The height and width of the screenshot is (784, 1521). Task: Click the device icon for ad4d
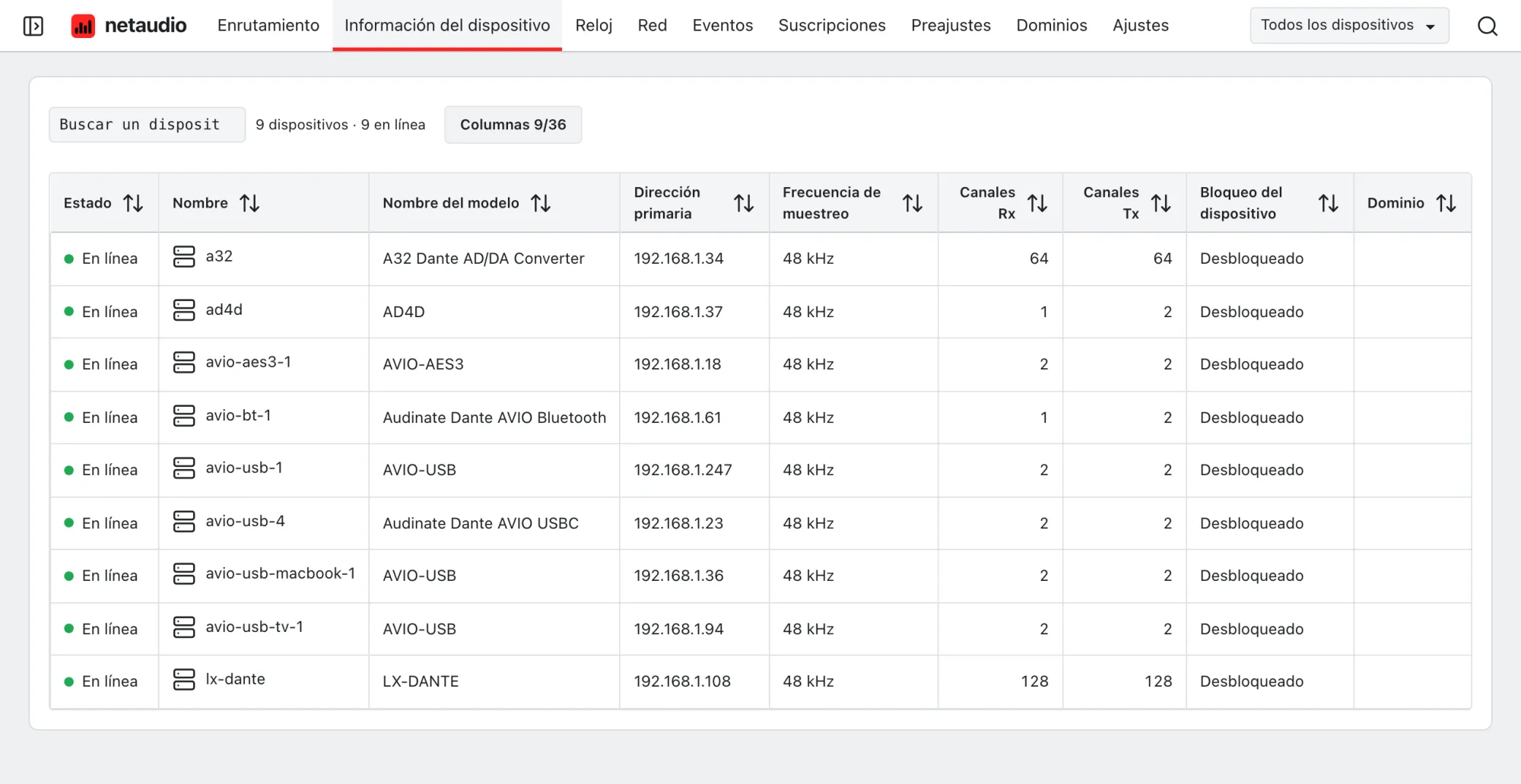pyautogui.click(x=184, y=310)
